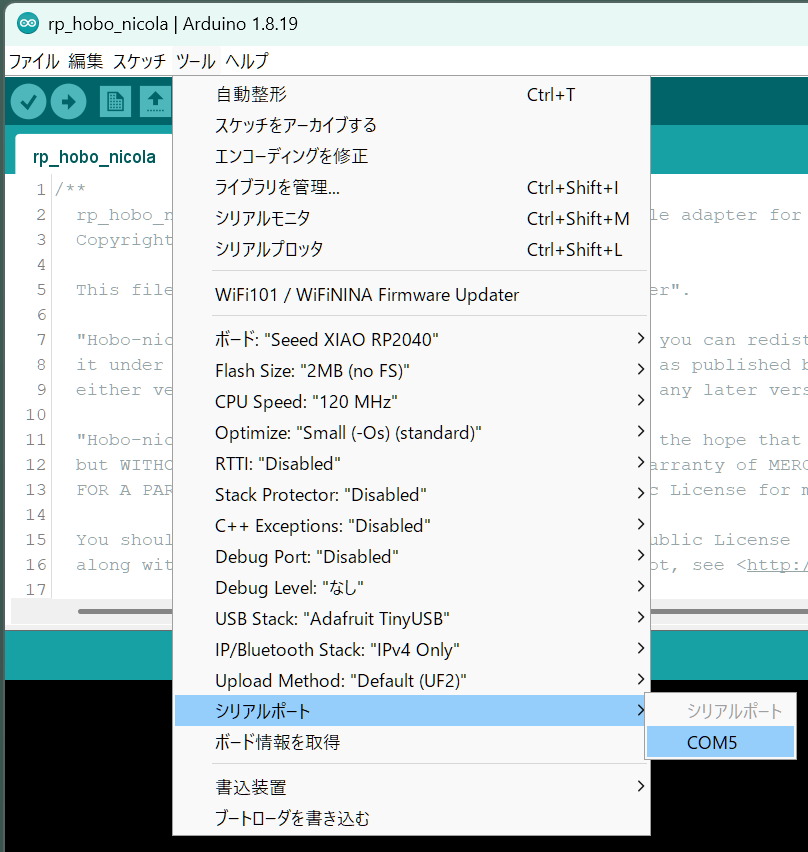Launch WiFi101 / WiFiNINA Firmware Updater
This screenshot has height=852, width=808.
(367, 294)
